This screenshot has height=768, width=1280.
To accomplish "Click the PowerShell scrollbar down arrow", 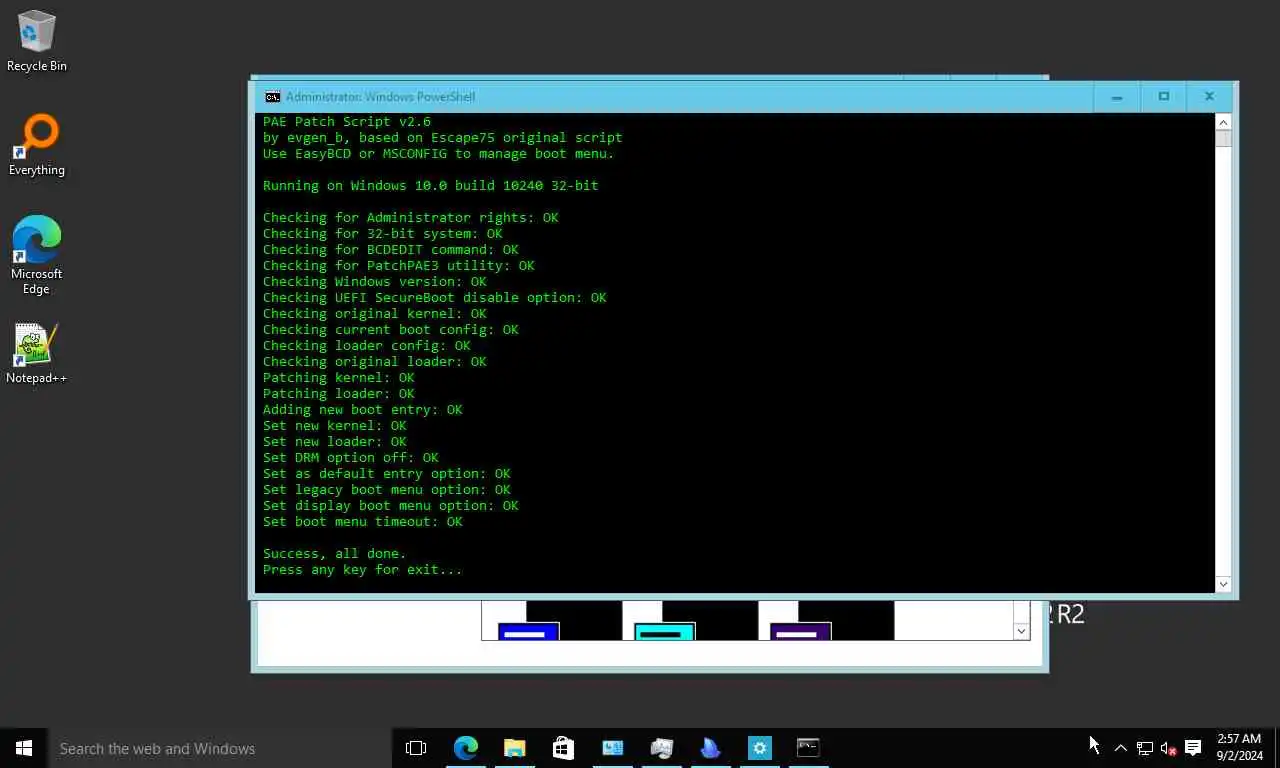I will click(x=1223, y=584).
